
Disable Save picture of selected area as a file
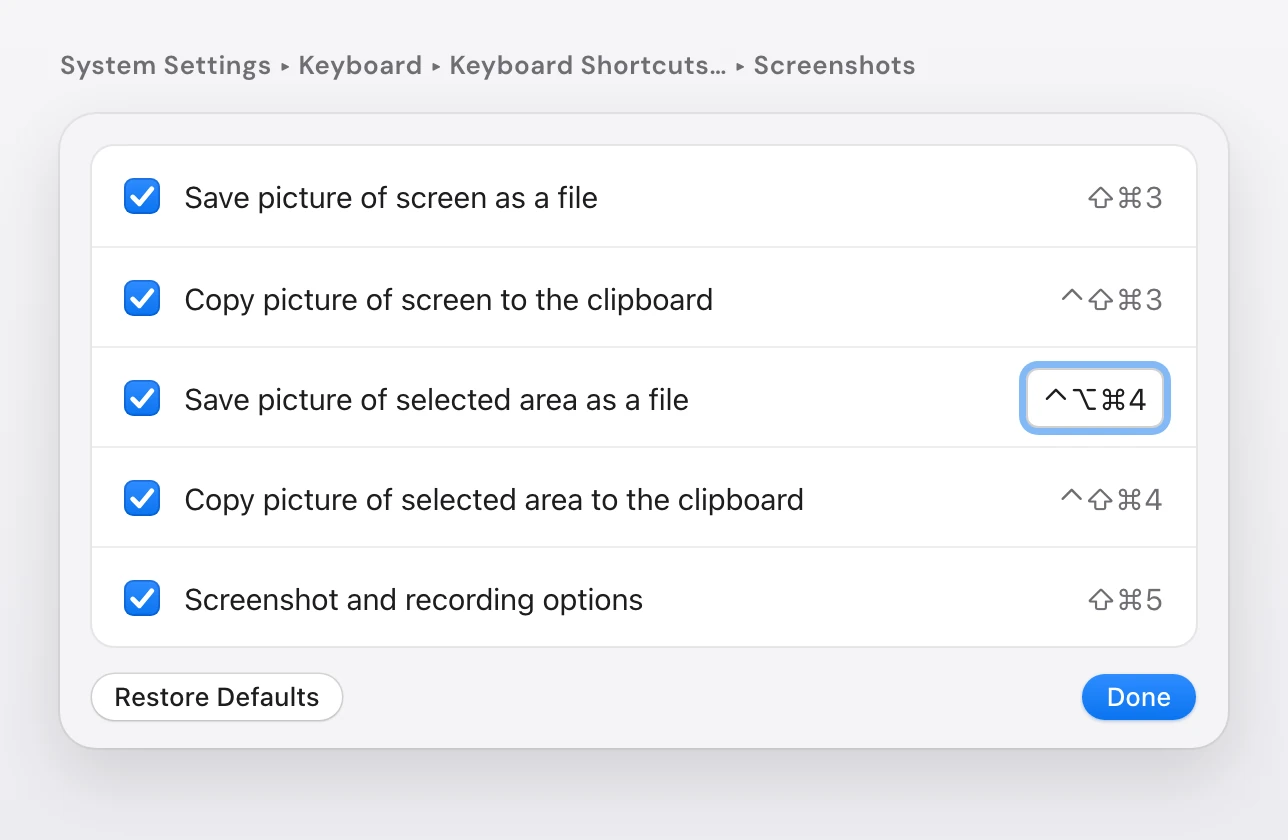(142, 398)
